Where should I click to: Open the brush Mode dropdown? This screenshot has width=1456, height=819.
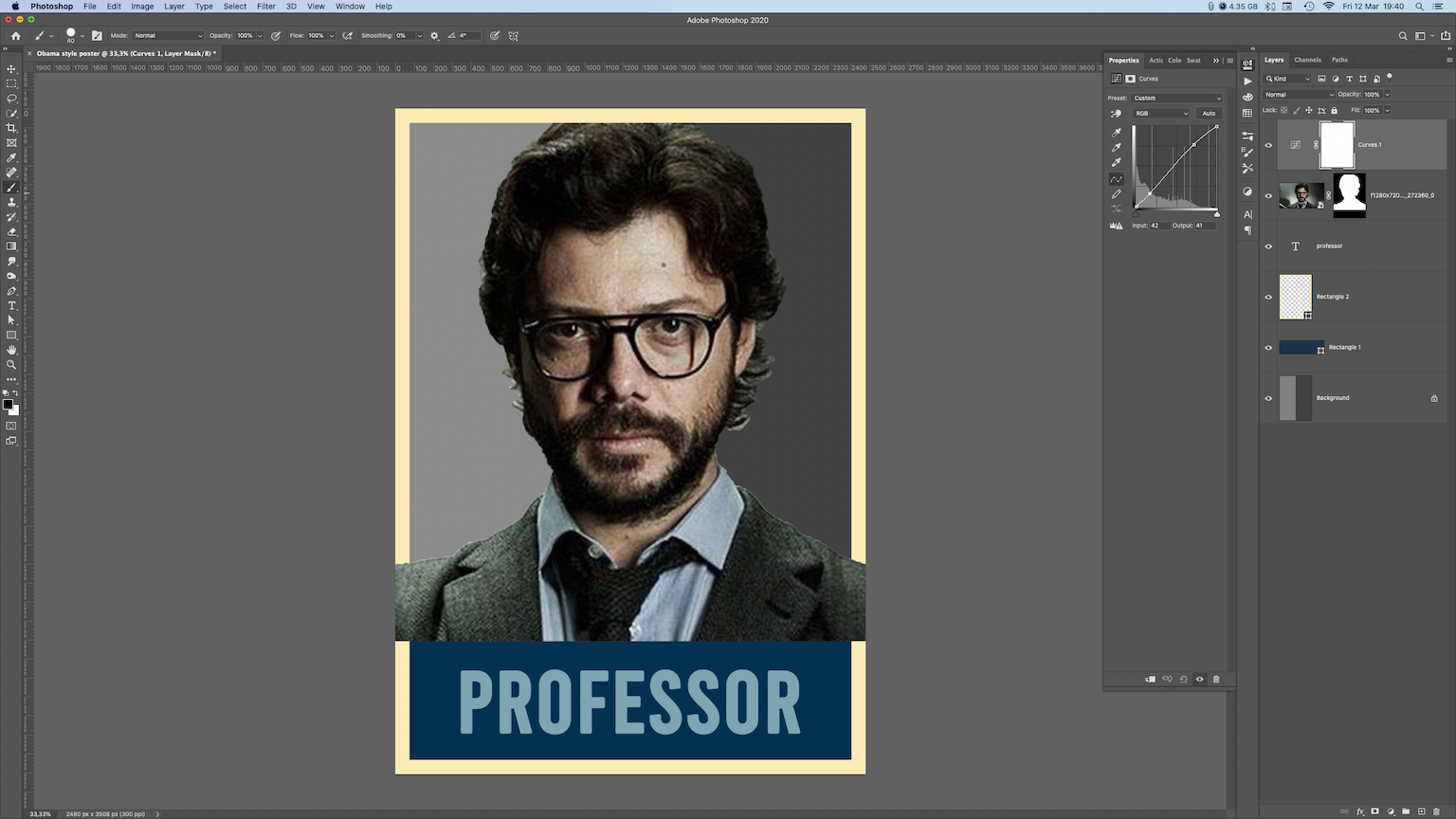168,36
